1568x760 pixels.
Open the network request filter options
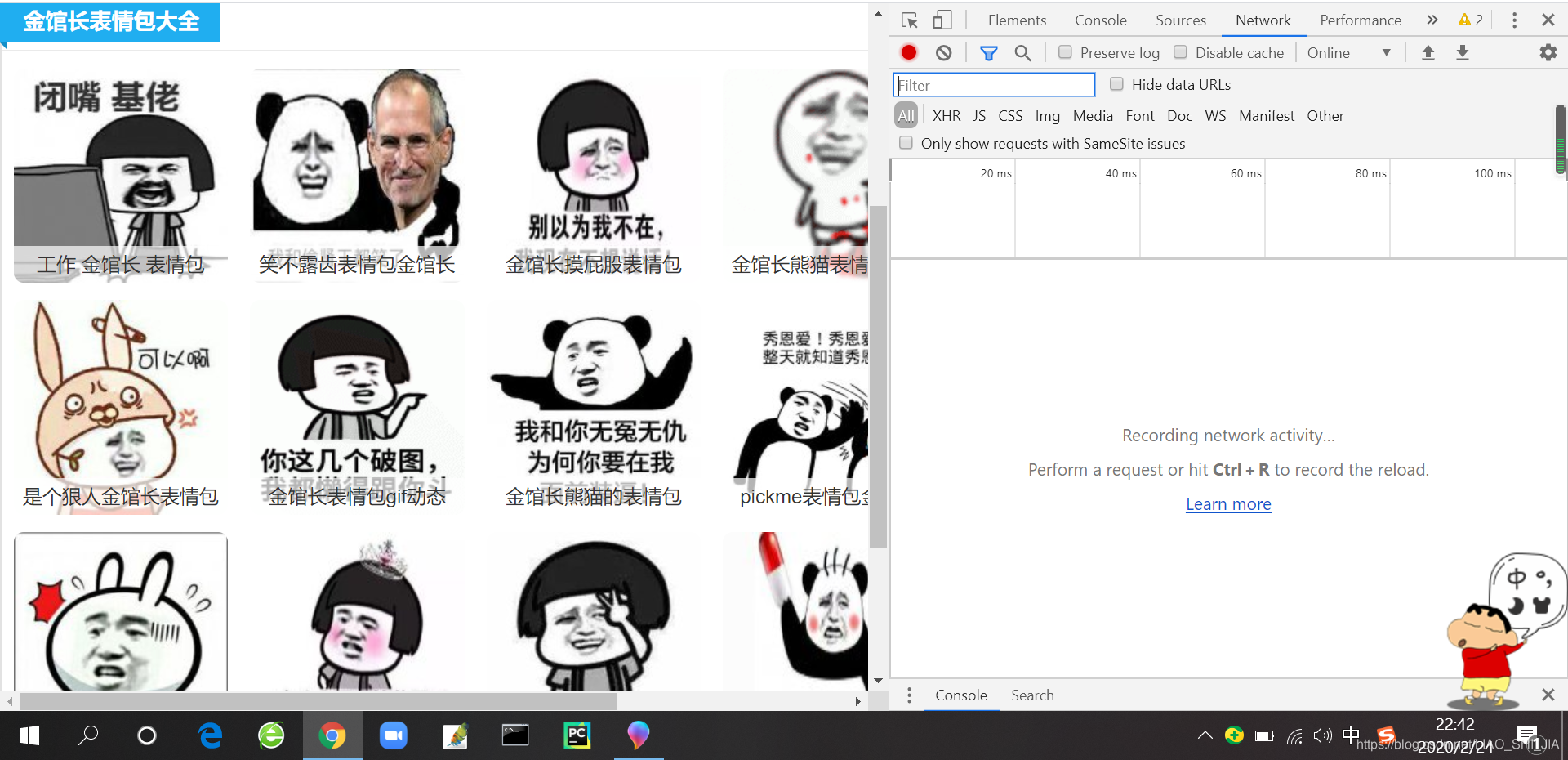pyautogui.click(x=988, y=52)
